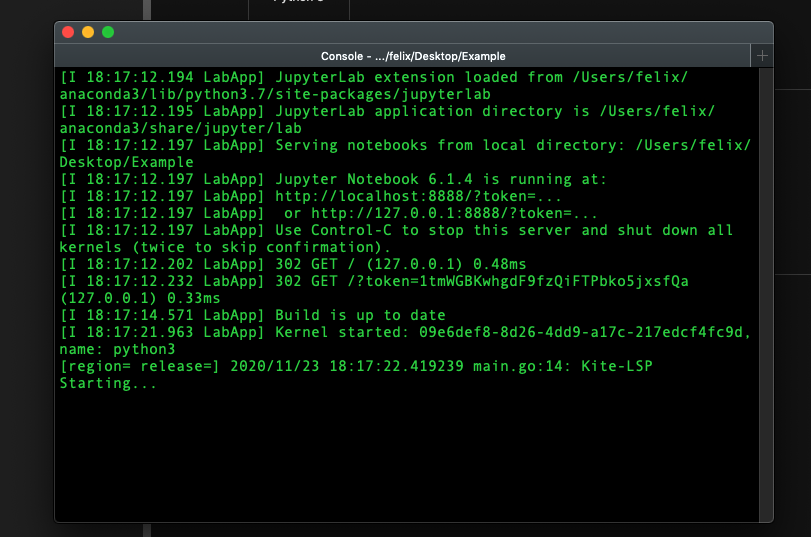Click the 'JupyterLab extension loaded from' line
Image resolution: width=811 pixels, height=537 pixels.
coord(374,78)
